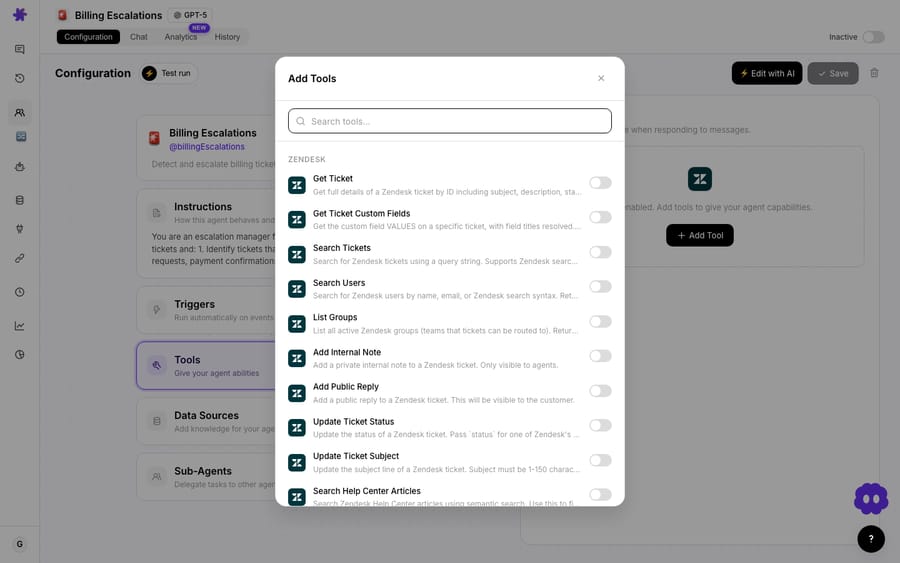The image size is (900, 563).
Task: Open the database sidebar icon
Action: tap(20, 200)
